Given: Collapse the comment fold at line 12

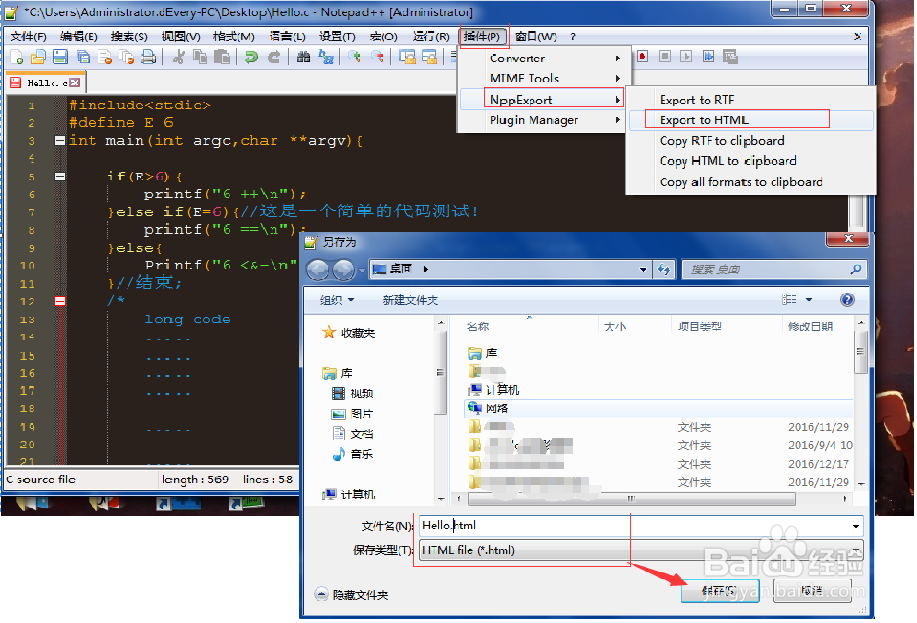Looking at the screenshot, I should 60,301.
